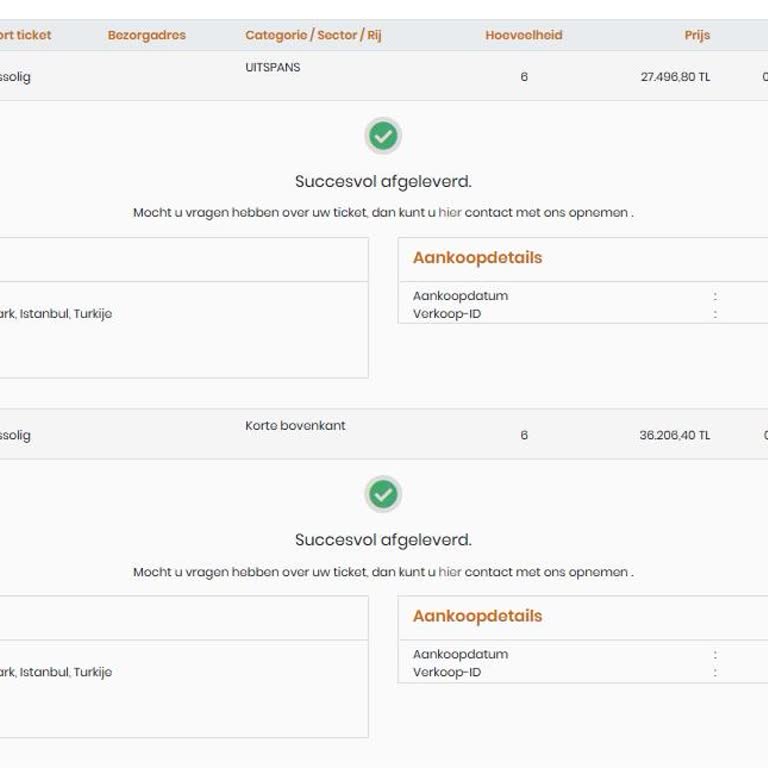Click the Prijs column header
The height and width of the screenshot is (768, 768).
point(697,35)
